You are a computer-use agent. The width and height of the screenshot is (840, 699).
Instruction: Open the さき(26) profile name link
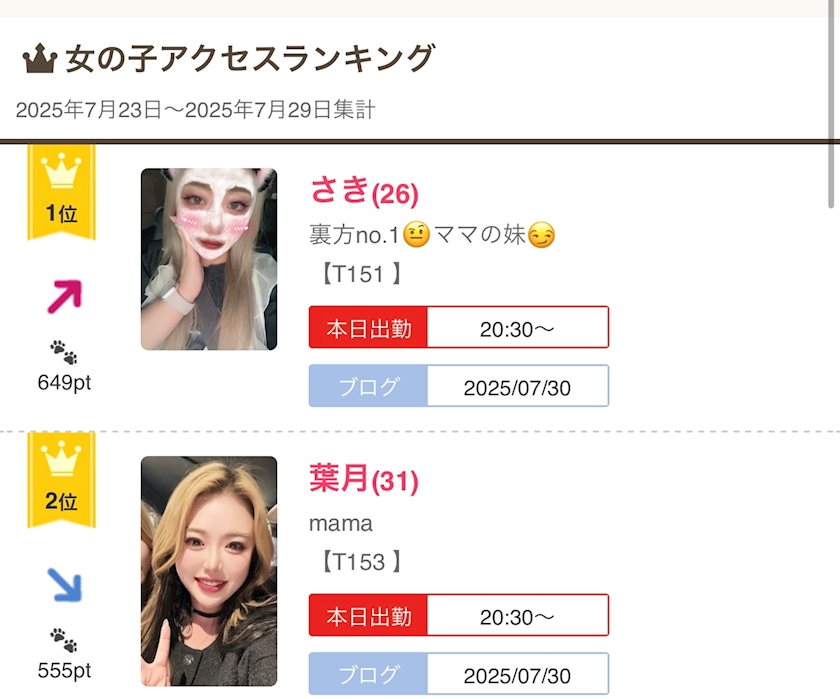coord(364,190)
